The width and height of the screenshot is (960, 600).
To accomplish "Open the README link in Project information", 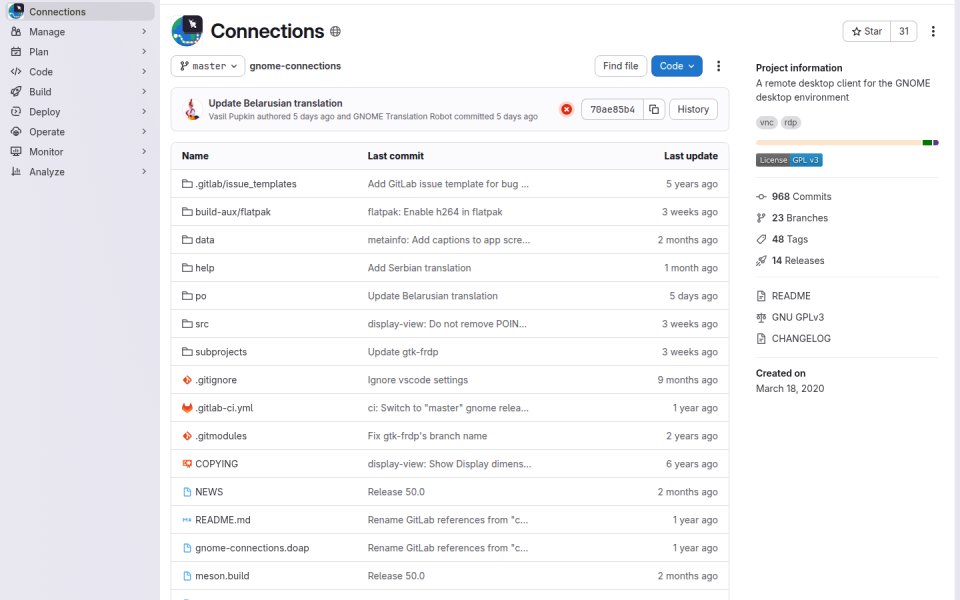I will pyautogui.click(x=791, y=296).
